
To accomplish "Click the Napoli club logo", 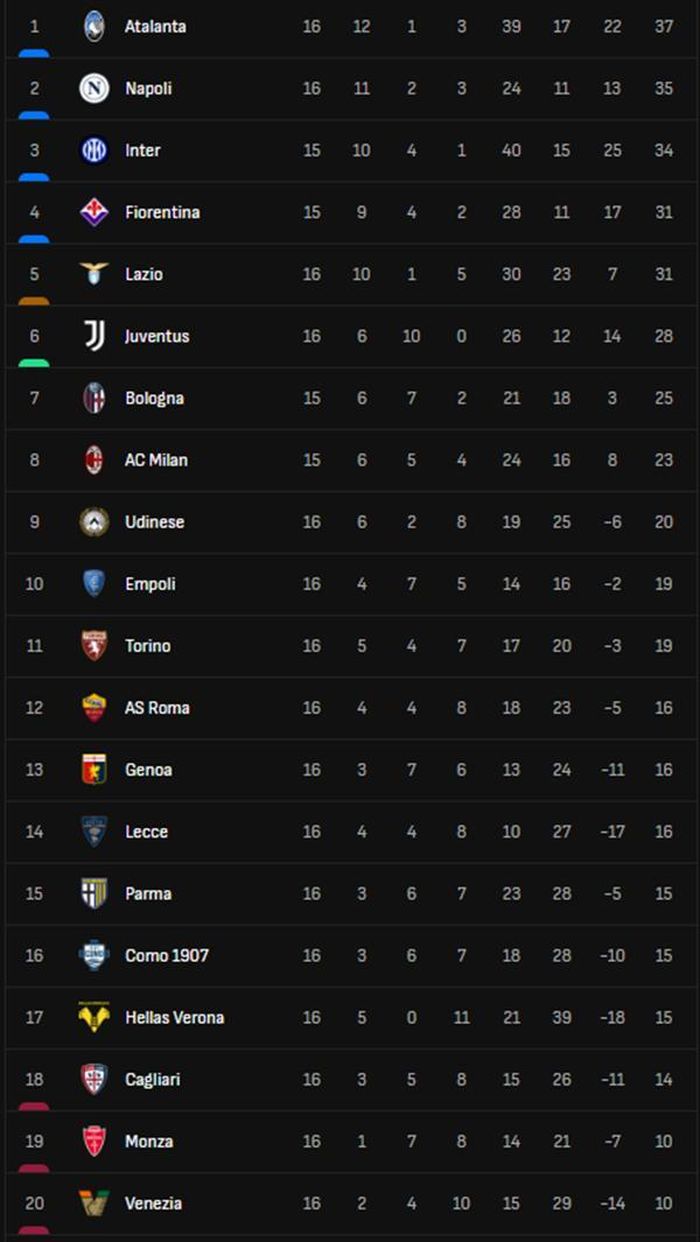I will pos(94,88).
